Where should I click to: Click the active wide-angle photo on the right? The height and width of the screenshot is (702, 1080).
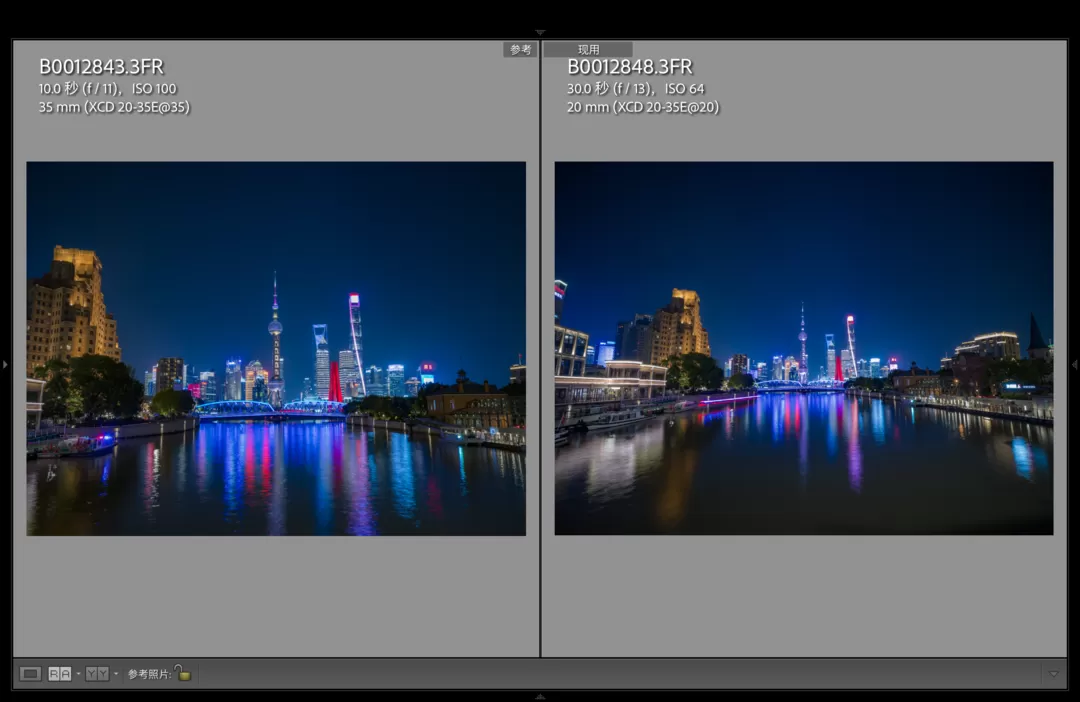[803, 348]
